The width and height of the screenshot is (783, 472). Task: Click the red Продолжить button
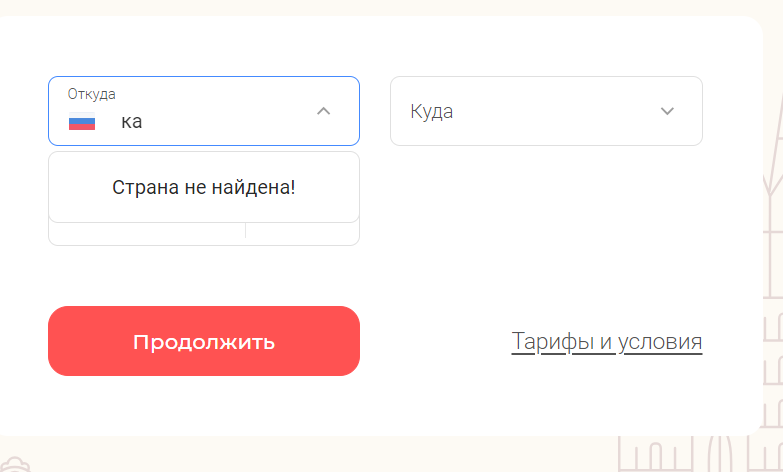204,341
